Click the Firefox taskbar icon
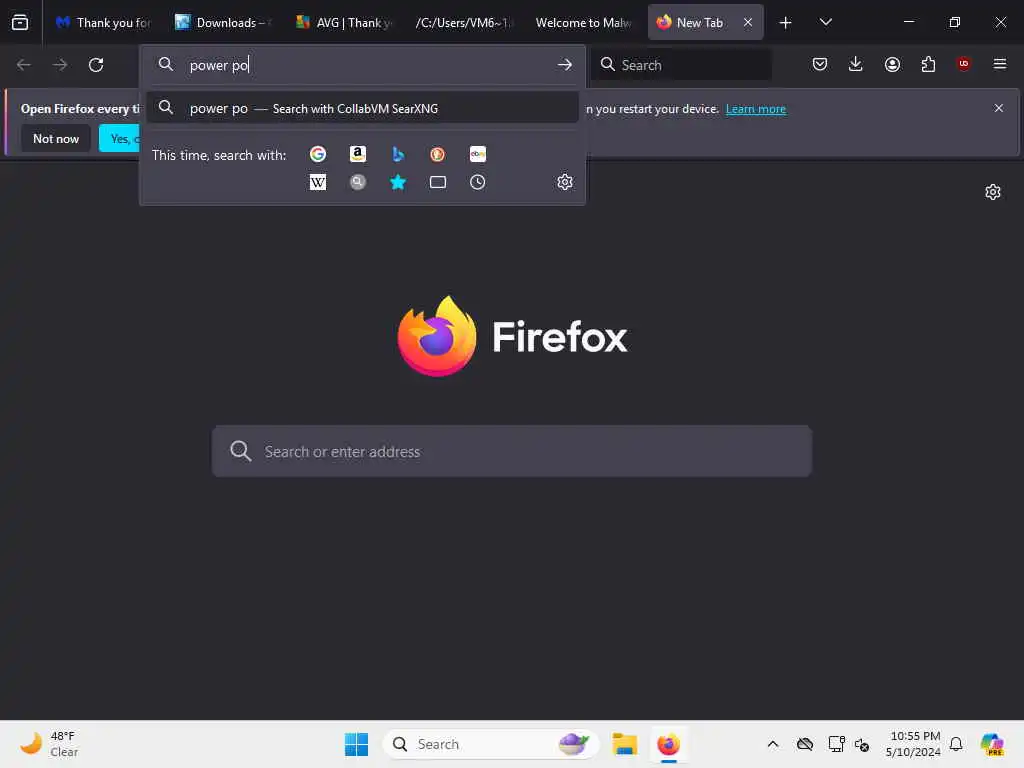Viewport: 1024px width, 768px height. (x=668, y=744)
